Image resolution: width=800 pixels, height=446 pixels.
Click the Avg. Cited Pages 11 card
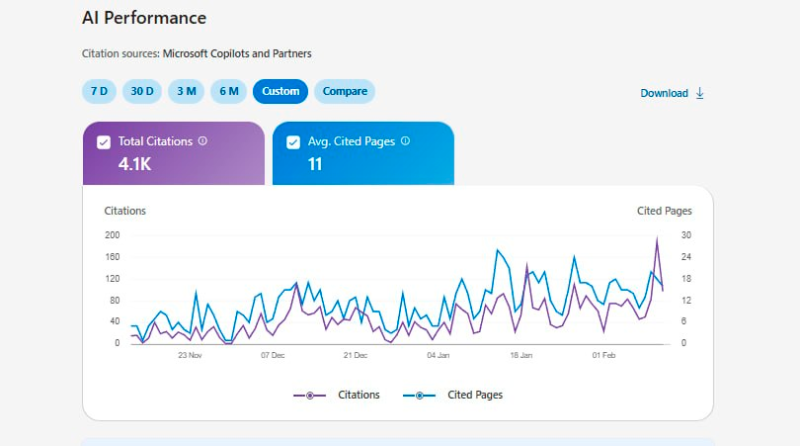363,153
